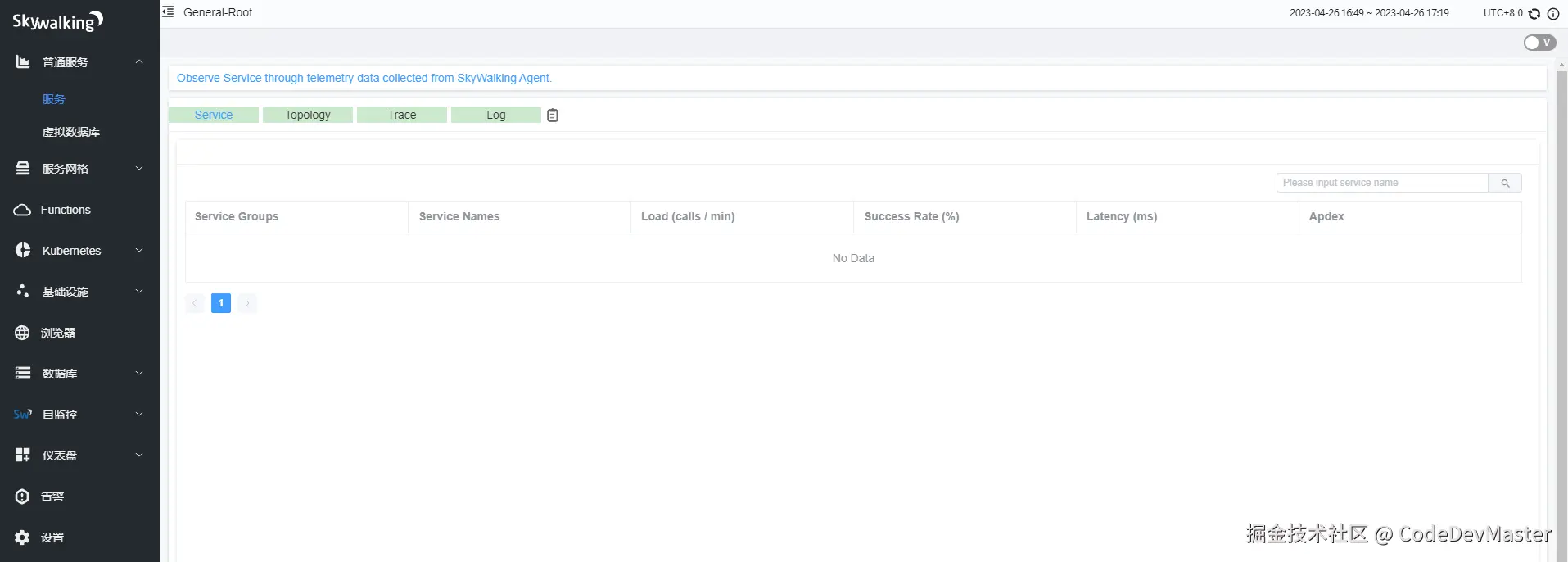Image resolution: width=1568 pixels, height=562 pixels.
Task: Expand the 基础设施 menu chevron
Action: pyautogui.click(x=139, y=292)
